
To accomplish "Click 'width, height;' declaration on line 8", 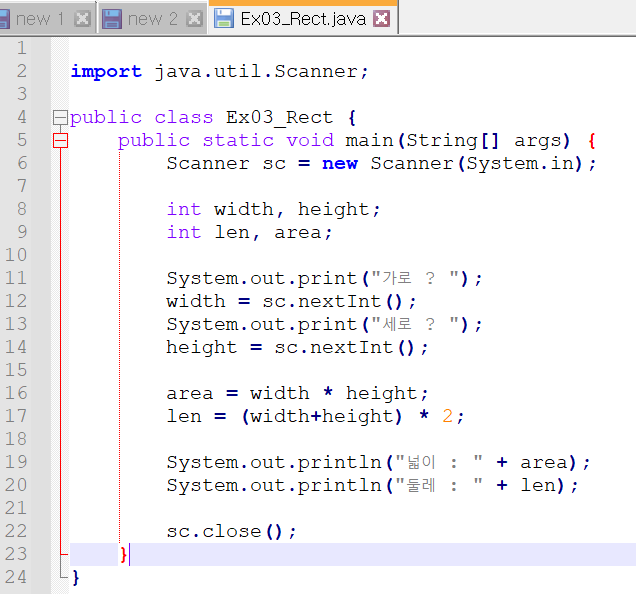I will (297, 209).
